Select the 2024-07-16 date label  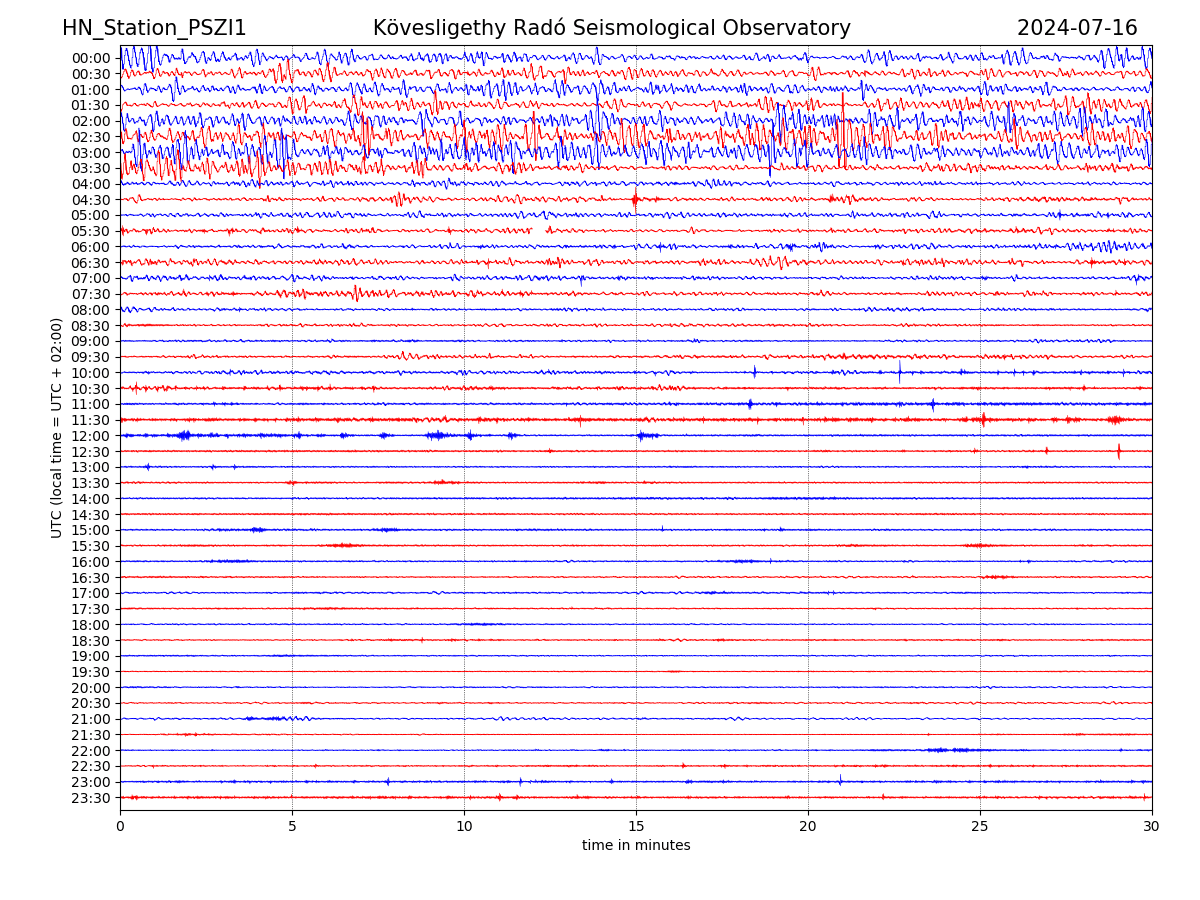tap(1077, 28)
